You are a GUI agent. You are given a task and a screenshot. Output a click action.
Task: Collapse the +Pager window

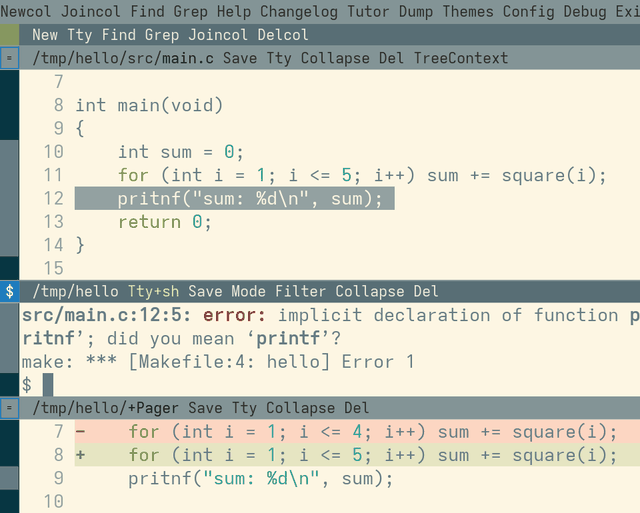point(300,408)
